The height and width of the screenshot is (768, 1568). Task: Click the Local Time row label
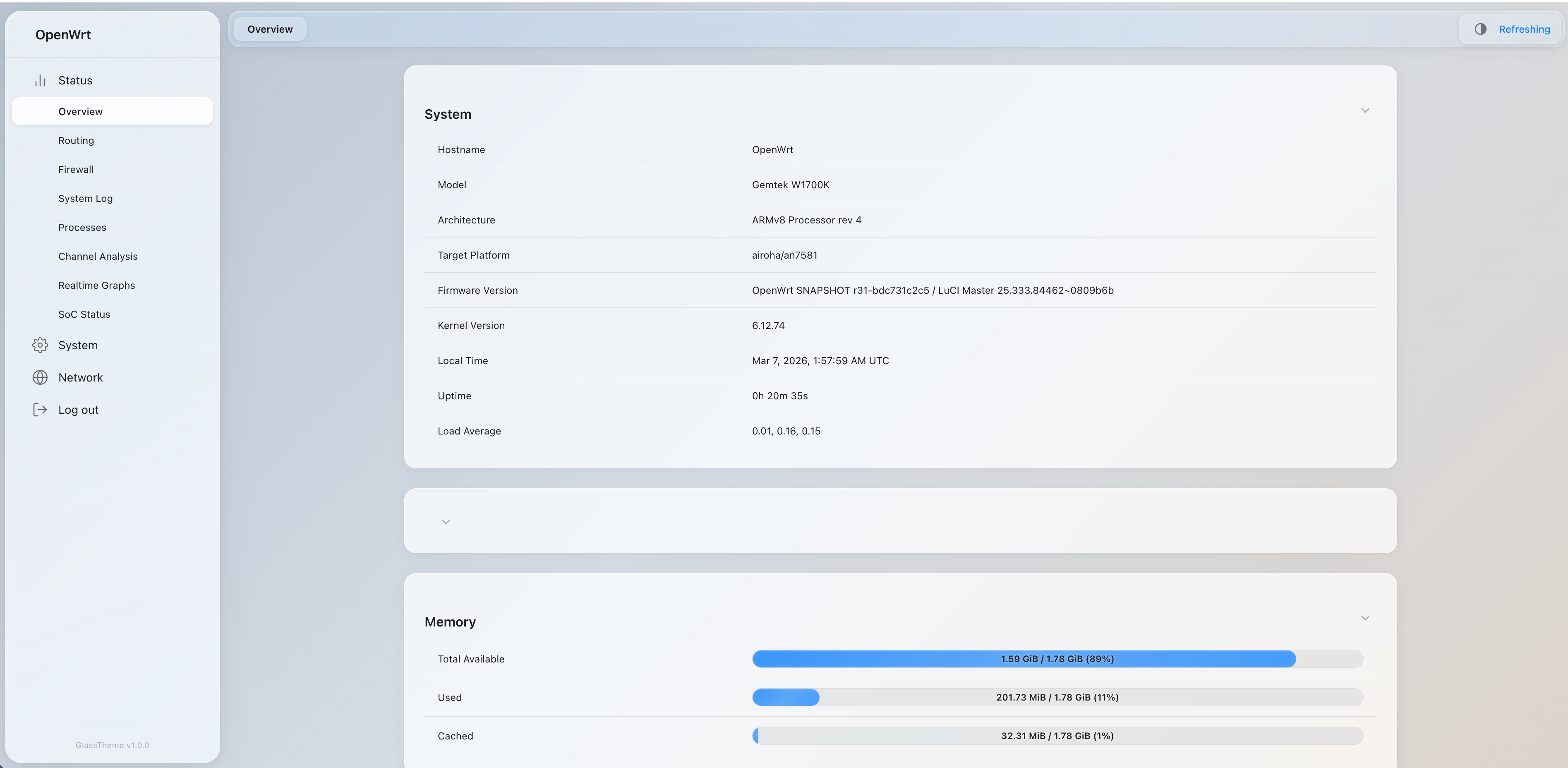463,360
